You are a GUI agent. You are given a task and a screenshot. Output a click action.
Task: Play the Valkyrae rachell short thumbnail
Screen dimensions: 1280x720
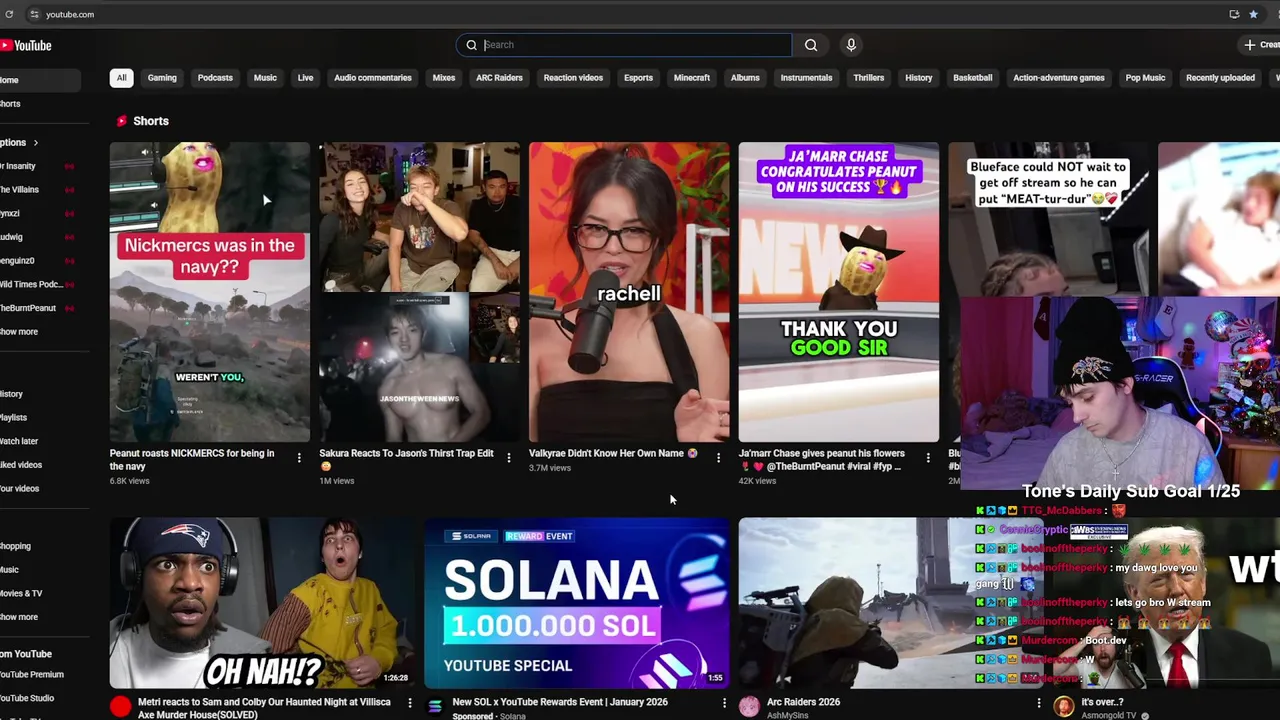(x=629, y=292)
